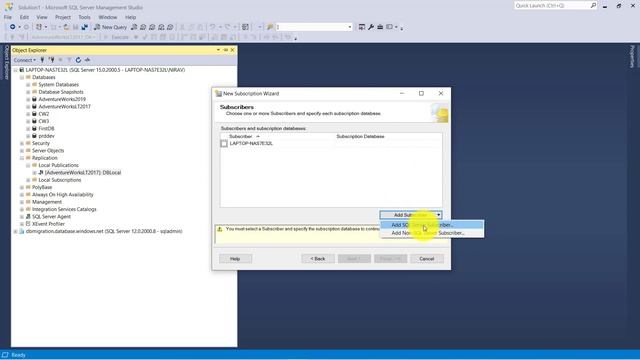Click the wizard Help button
The image size is (640, 360).
coord(235,259)
